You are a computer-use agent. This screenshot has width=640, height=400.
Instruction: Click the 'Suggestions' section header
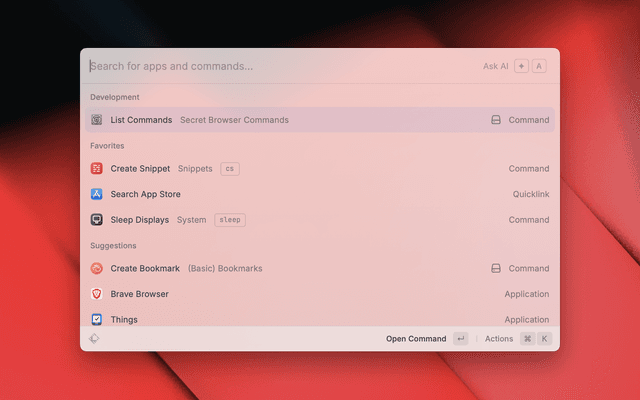pos(113,245)
